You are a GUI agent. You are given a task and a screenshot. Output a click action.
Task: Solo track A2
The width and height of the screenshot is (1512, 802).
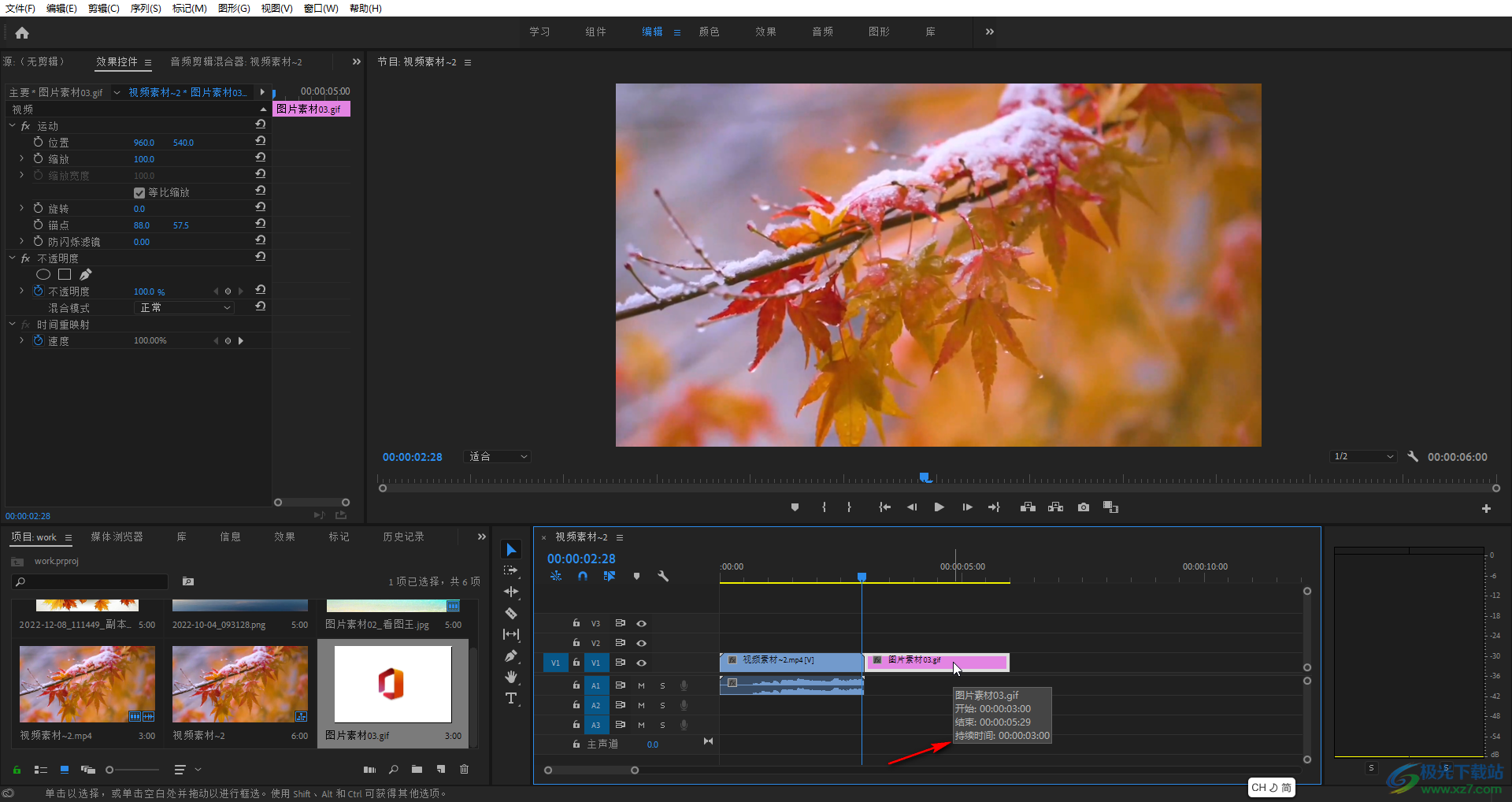[662, 705]
